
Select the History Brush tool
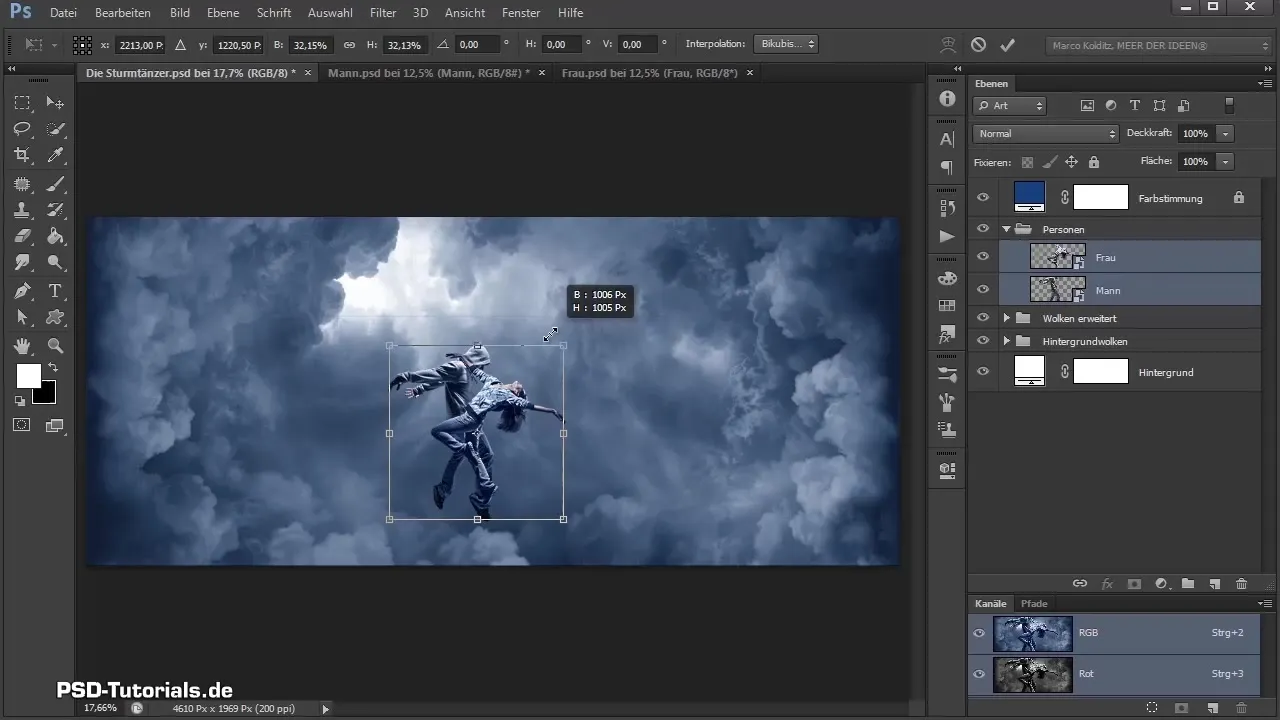[56, 210]
